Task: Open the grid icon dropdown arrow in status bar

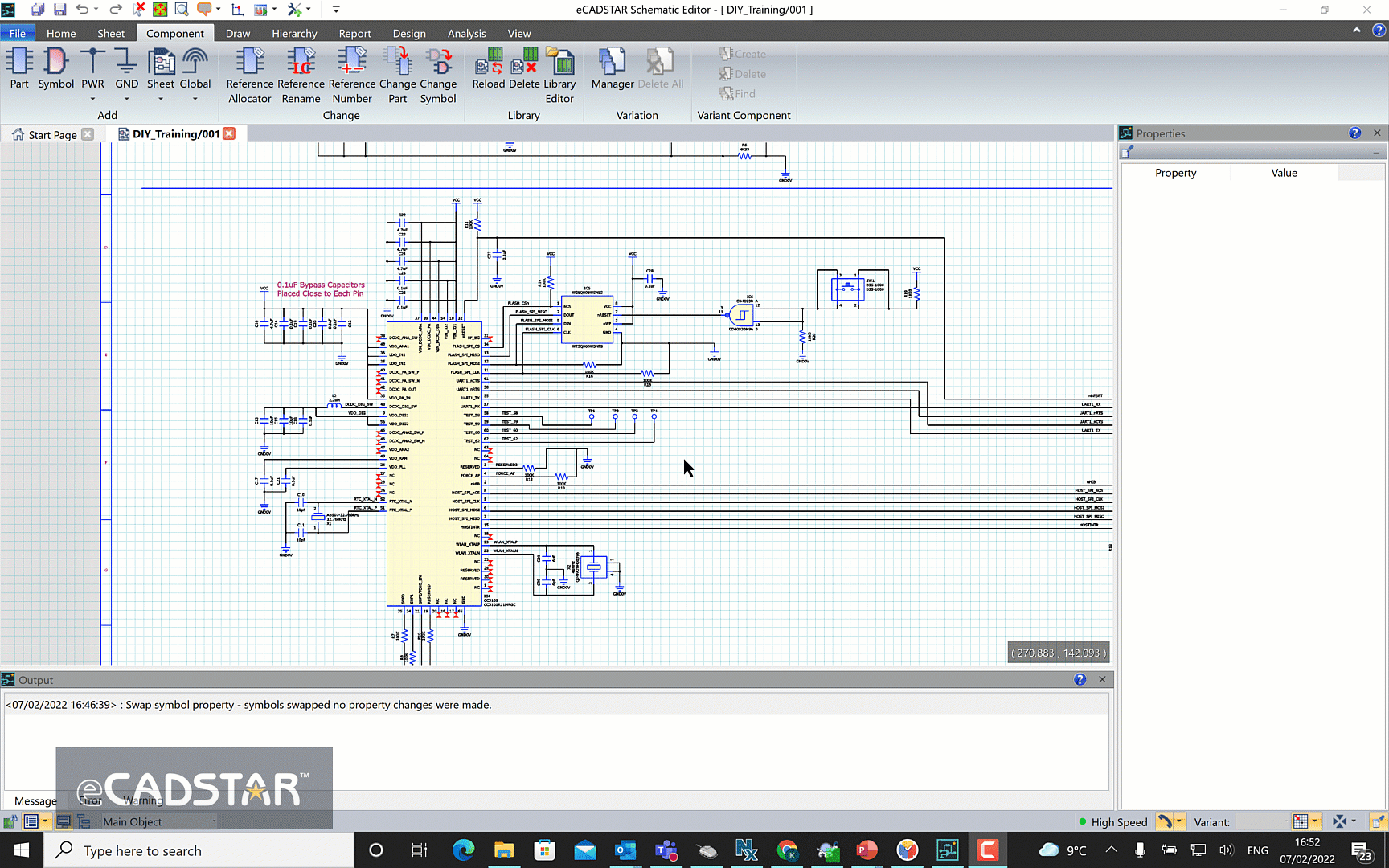Action: point(1315,821)
